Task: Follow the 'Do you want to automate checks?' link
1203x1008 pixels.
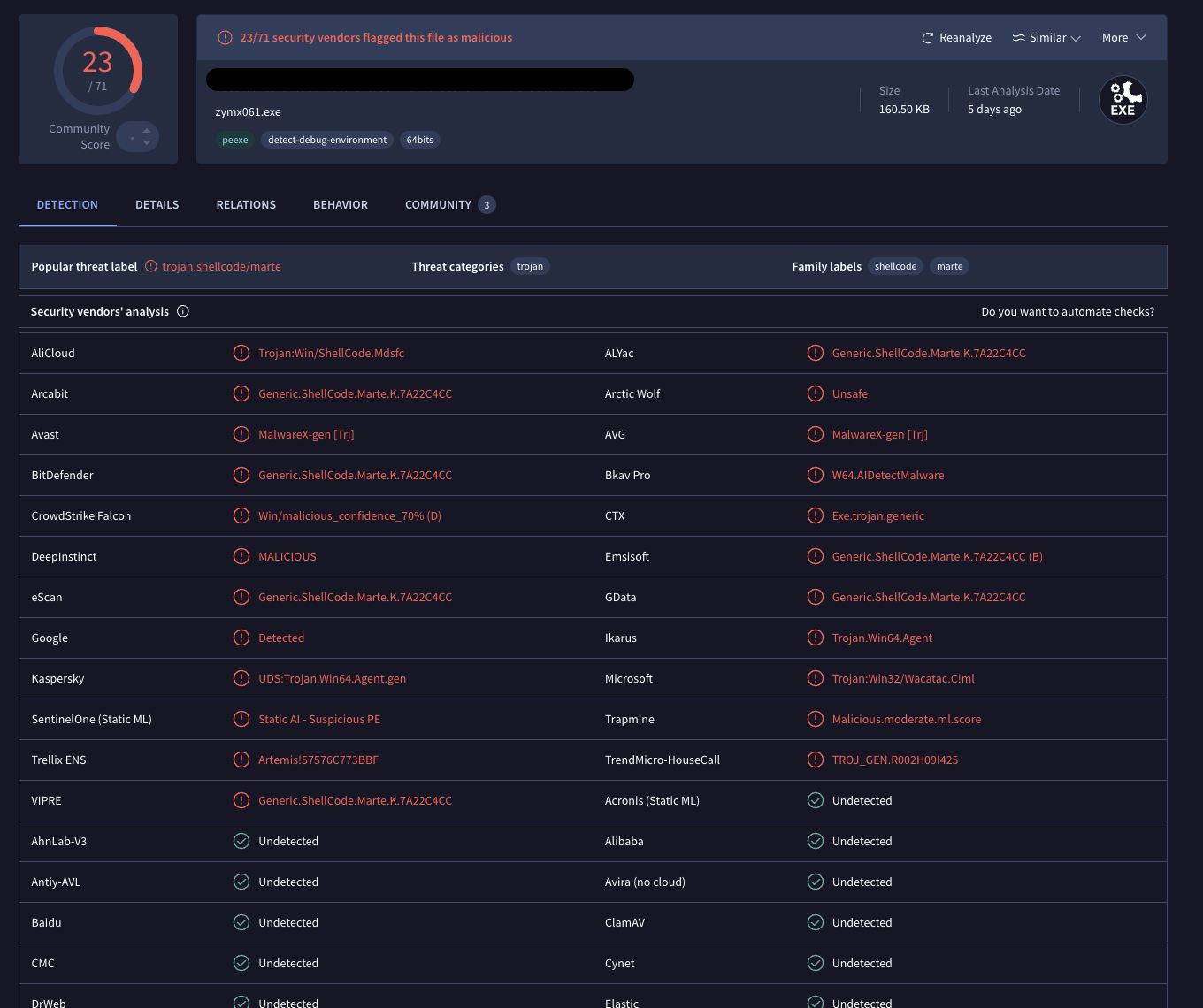Action: 1068,311
